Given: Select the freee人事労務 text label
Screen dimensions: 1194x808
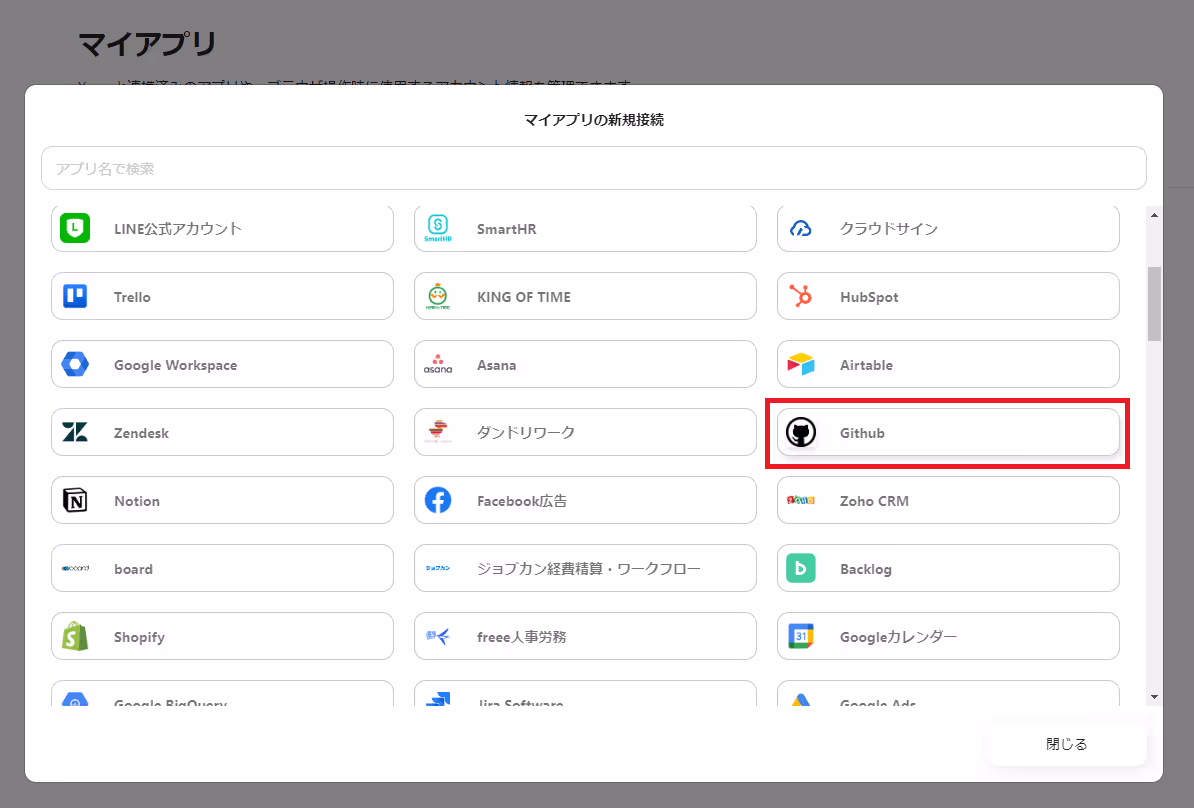Looking at the screenshot, I should click(x=522, y=637).
